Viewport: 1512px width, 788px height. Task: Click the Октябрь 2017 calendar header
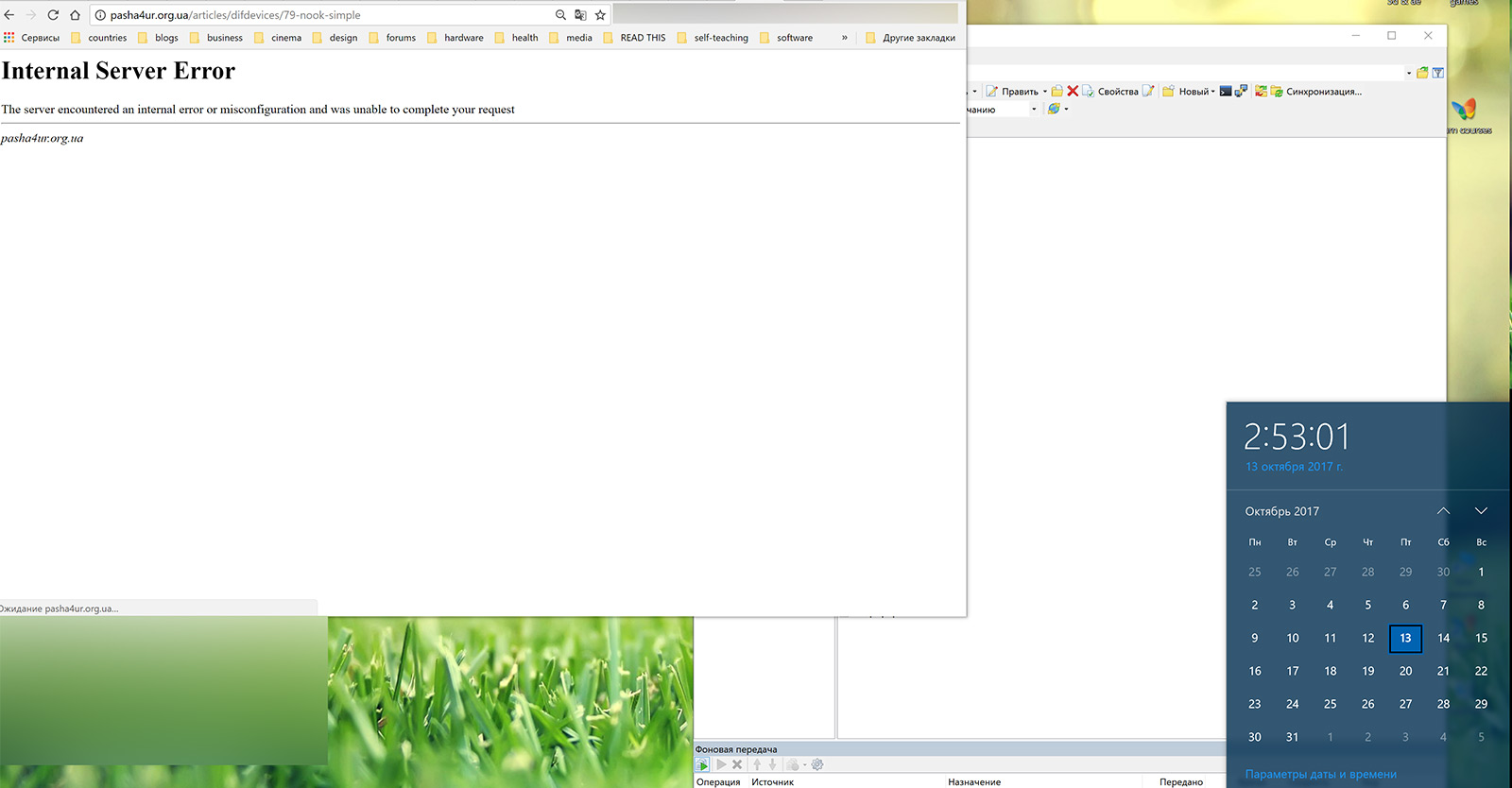point(1282,511)
